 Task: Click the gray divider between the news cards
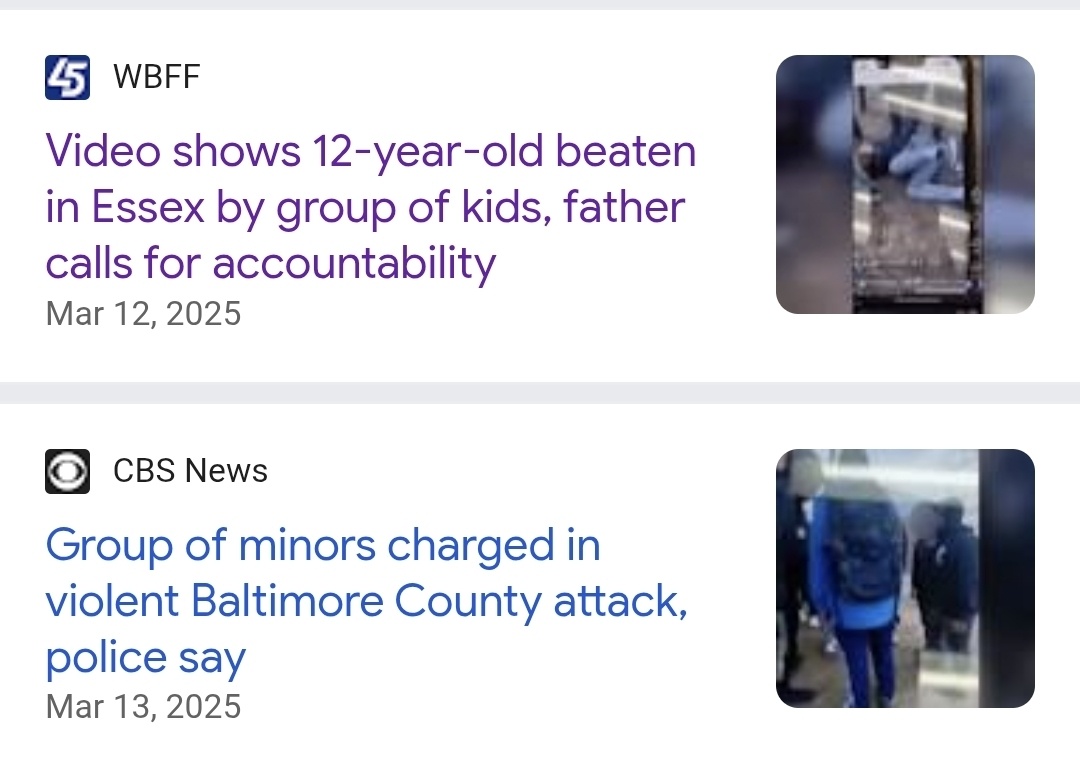pyautogui.click(x=540, y=392)
